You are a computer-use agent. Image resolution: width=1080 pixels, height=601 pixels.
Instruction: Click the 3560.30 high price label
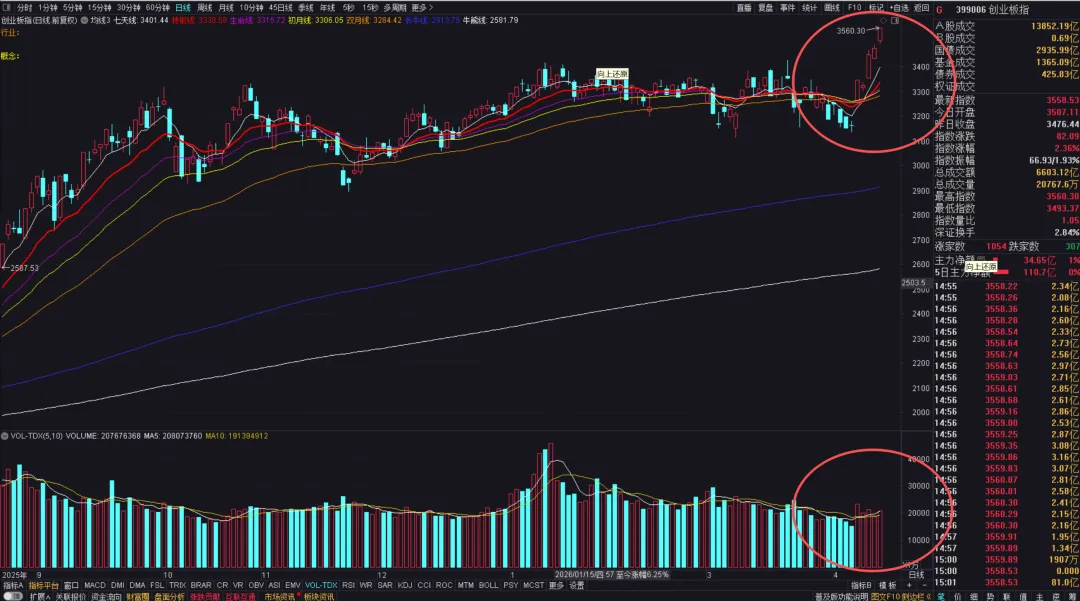(x=851, y=31)
